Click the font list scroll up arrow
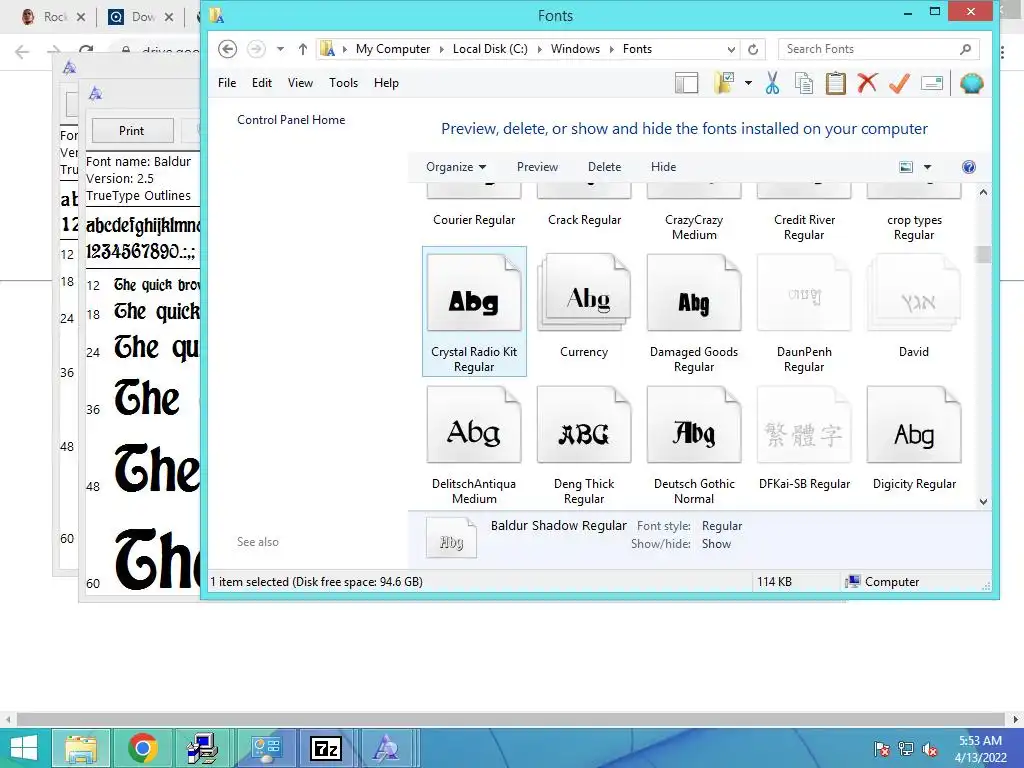 point(984,193)
